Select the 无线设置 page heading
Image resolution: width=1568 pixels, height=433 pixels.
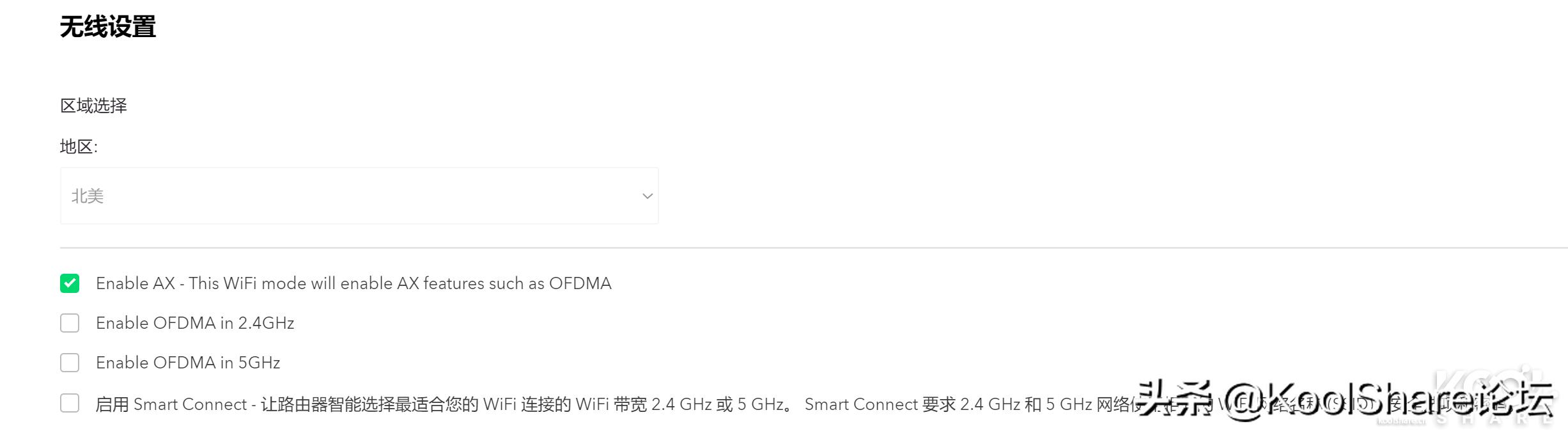(107, 27)
